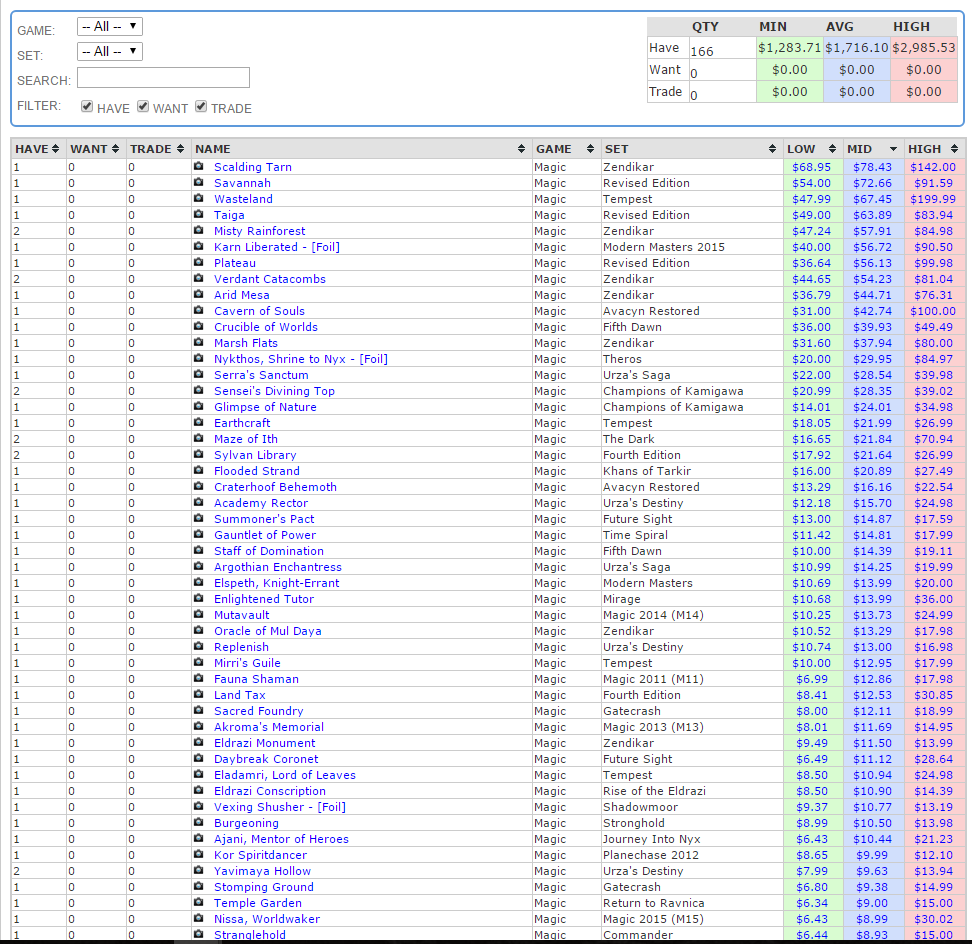
Task: Sort by WANT column header
Action: [94, 149]
